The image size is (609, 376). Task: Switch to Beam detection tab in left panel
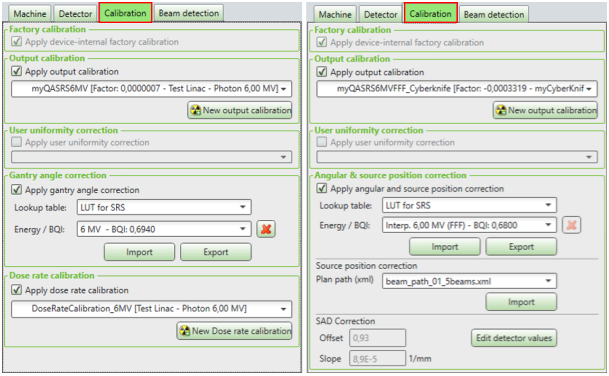(x=189, y=13)
